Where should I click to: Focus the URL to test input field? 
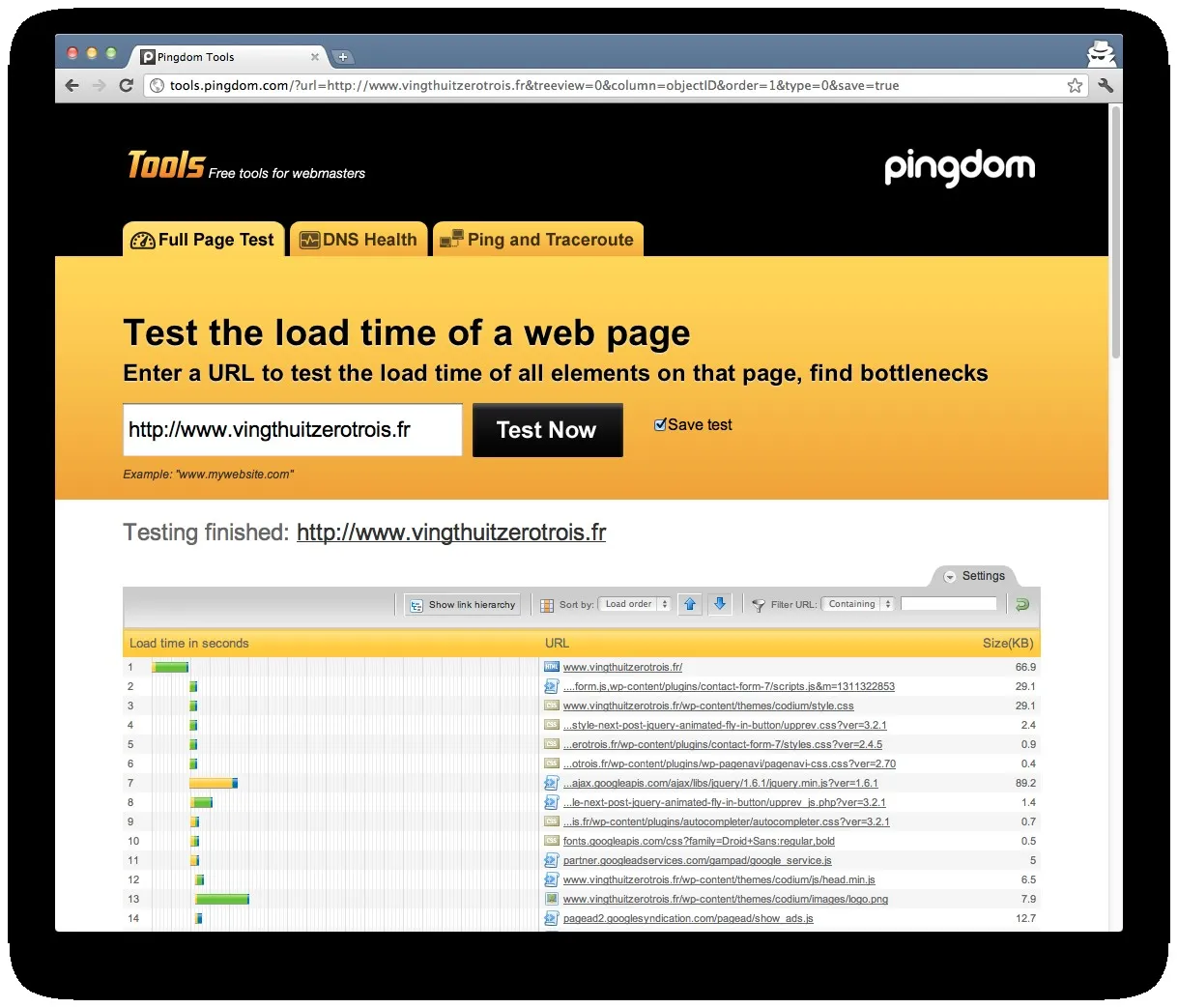293,430
